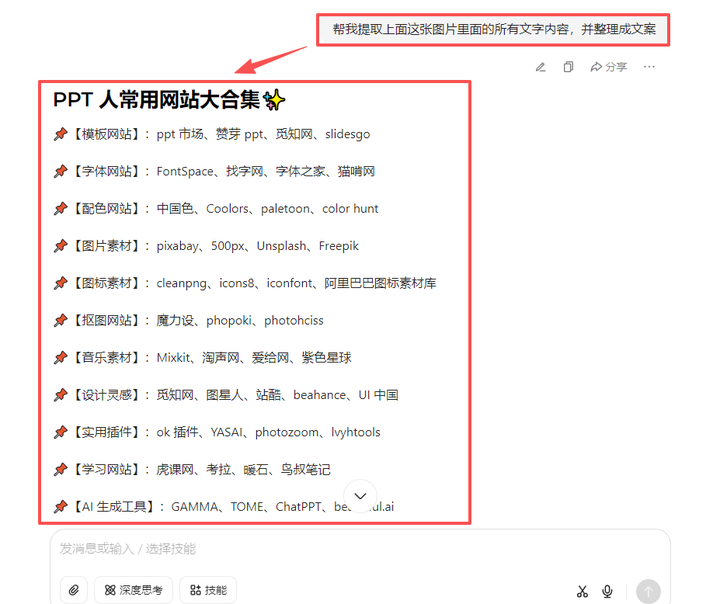720x604 pixels.
Task: Click the text 鸟叔笔记
Action: coord(305,469)
